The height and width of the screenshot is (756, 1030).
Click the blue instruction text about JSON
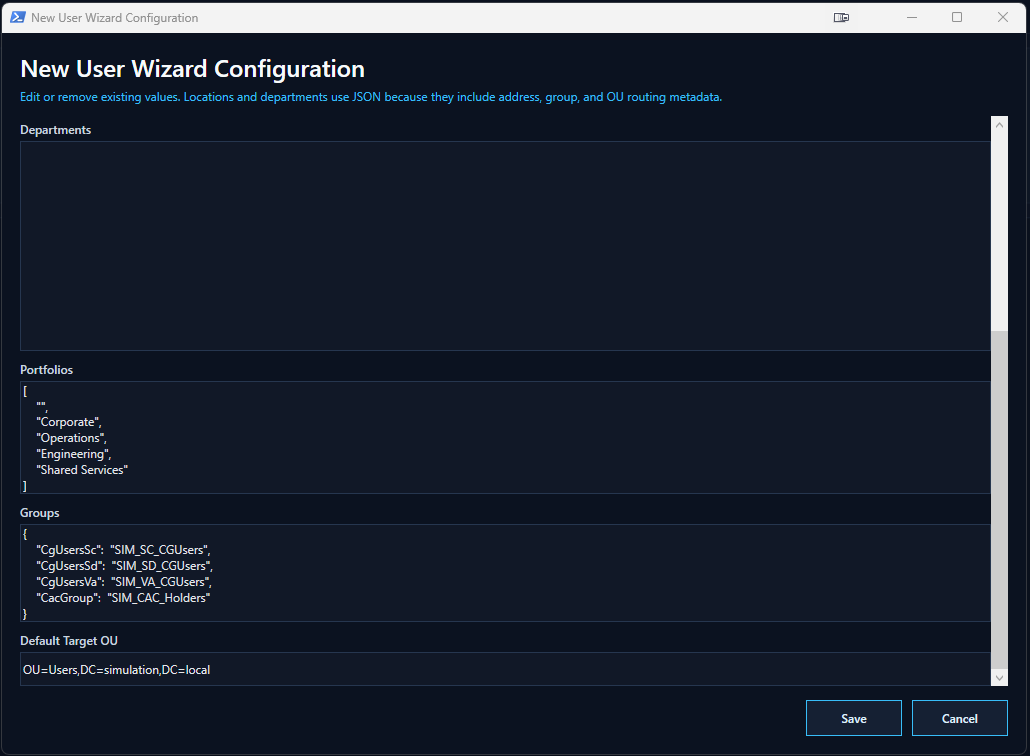[x=371, y=97]
